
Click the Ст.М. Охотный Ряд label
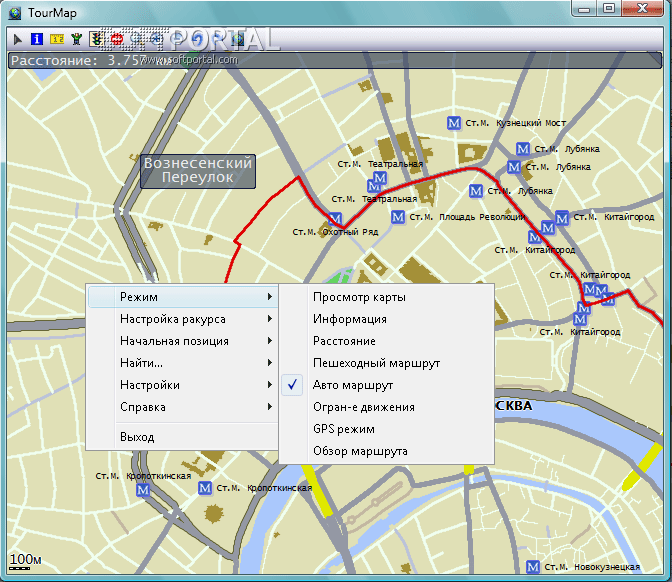[x=335, y=232]
